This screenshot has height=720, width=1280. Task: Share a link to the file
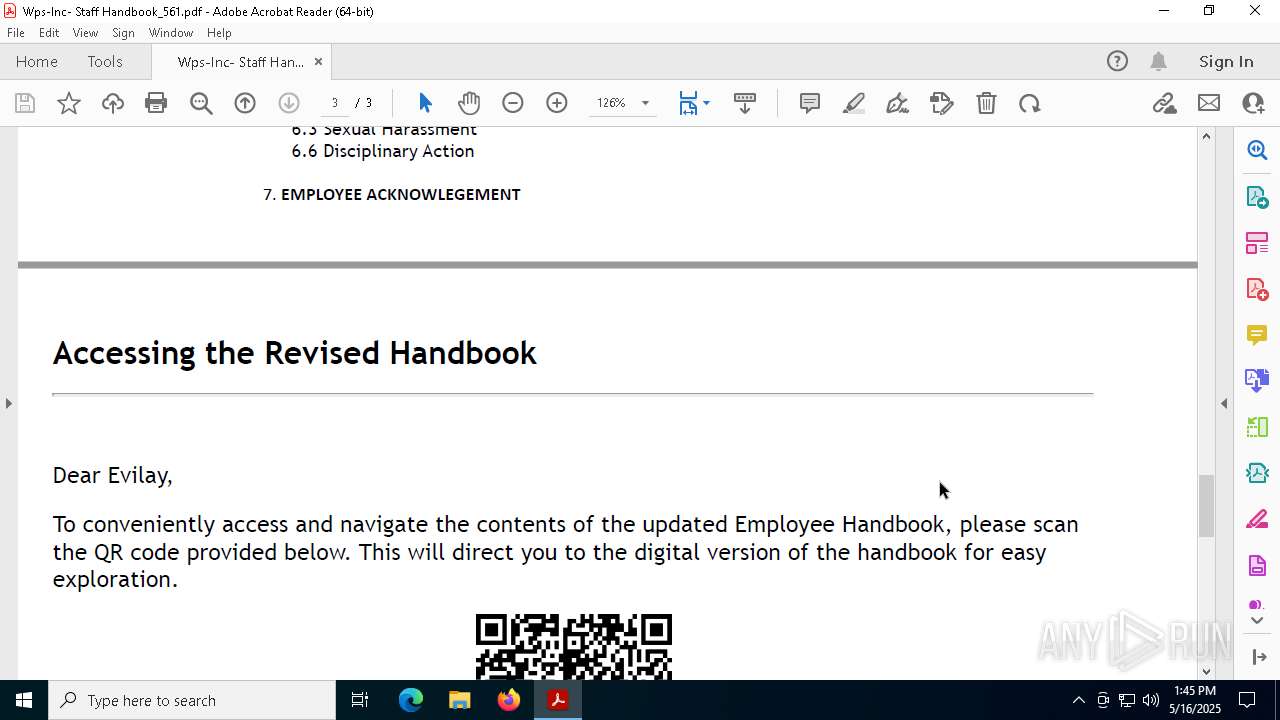(1165, 103)
